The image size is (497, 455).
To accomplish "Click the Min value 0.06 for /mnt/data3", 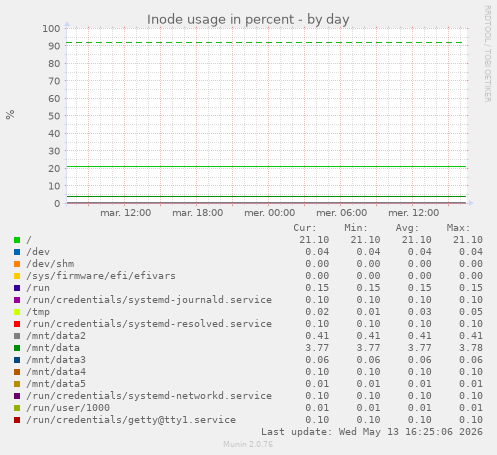I will 368,360.
